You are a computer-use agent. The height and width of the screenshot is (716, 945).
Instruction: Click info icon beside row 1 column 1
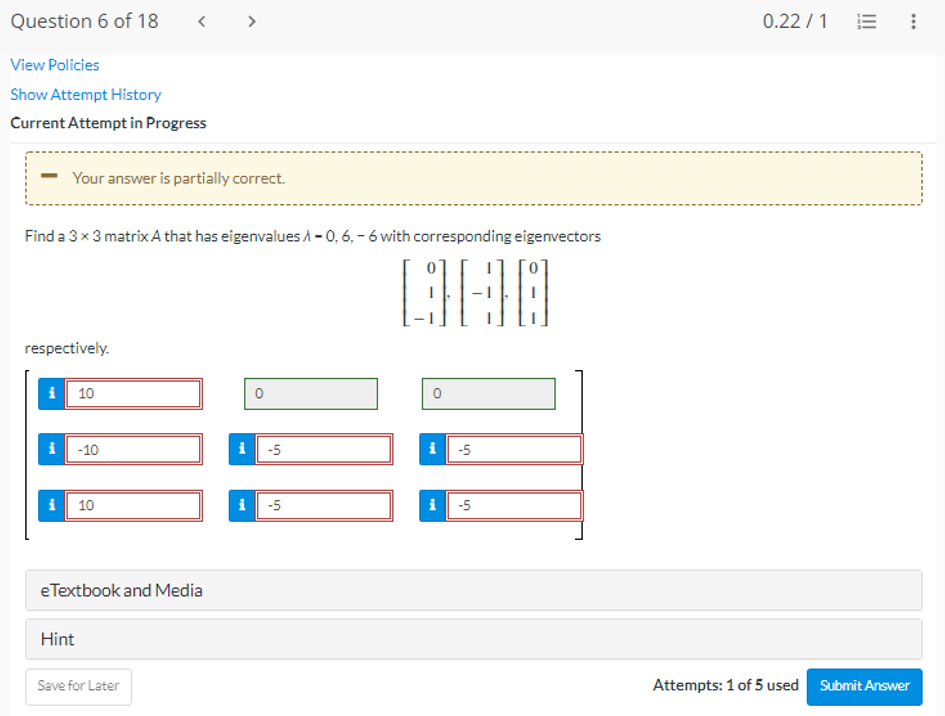point(52,394)
